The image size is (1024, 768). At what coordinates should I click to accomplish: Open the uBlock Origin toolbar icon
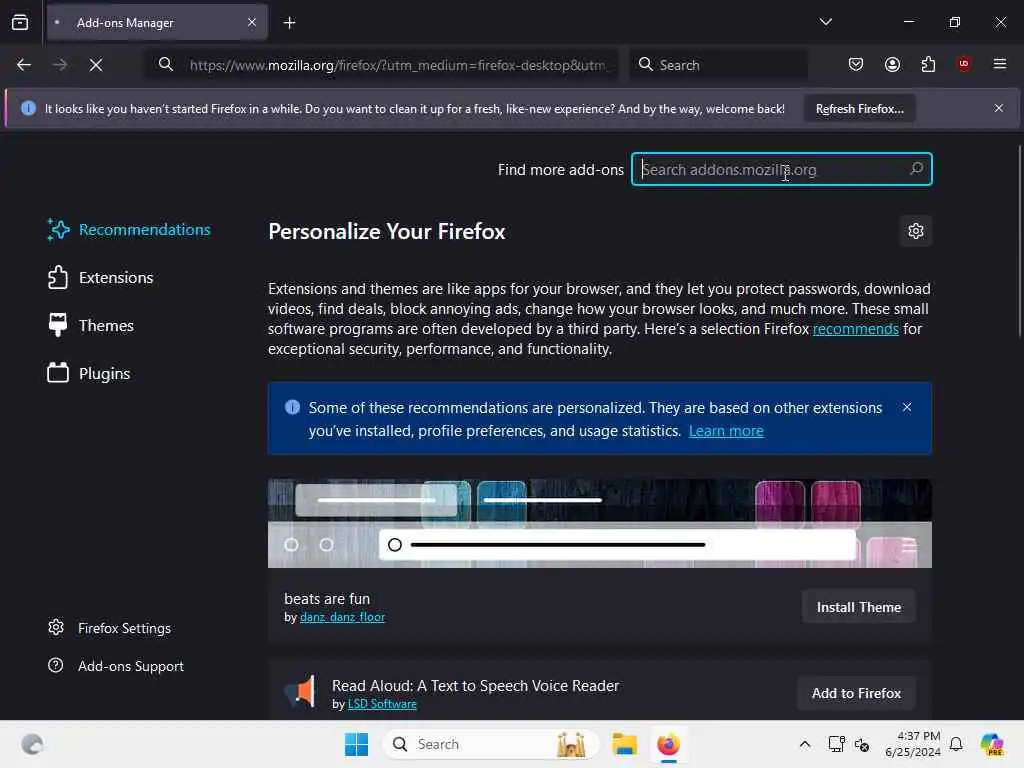click(x=964, y=64)
